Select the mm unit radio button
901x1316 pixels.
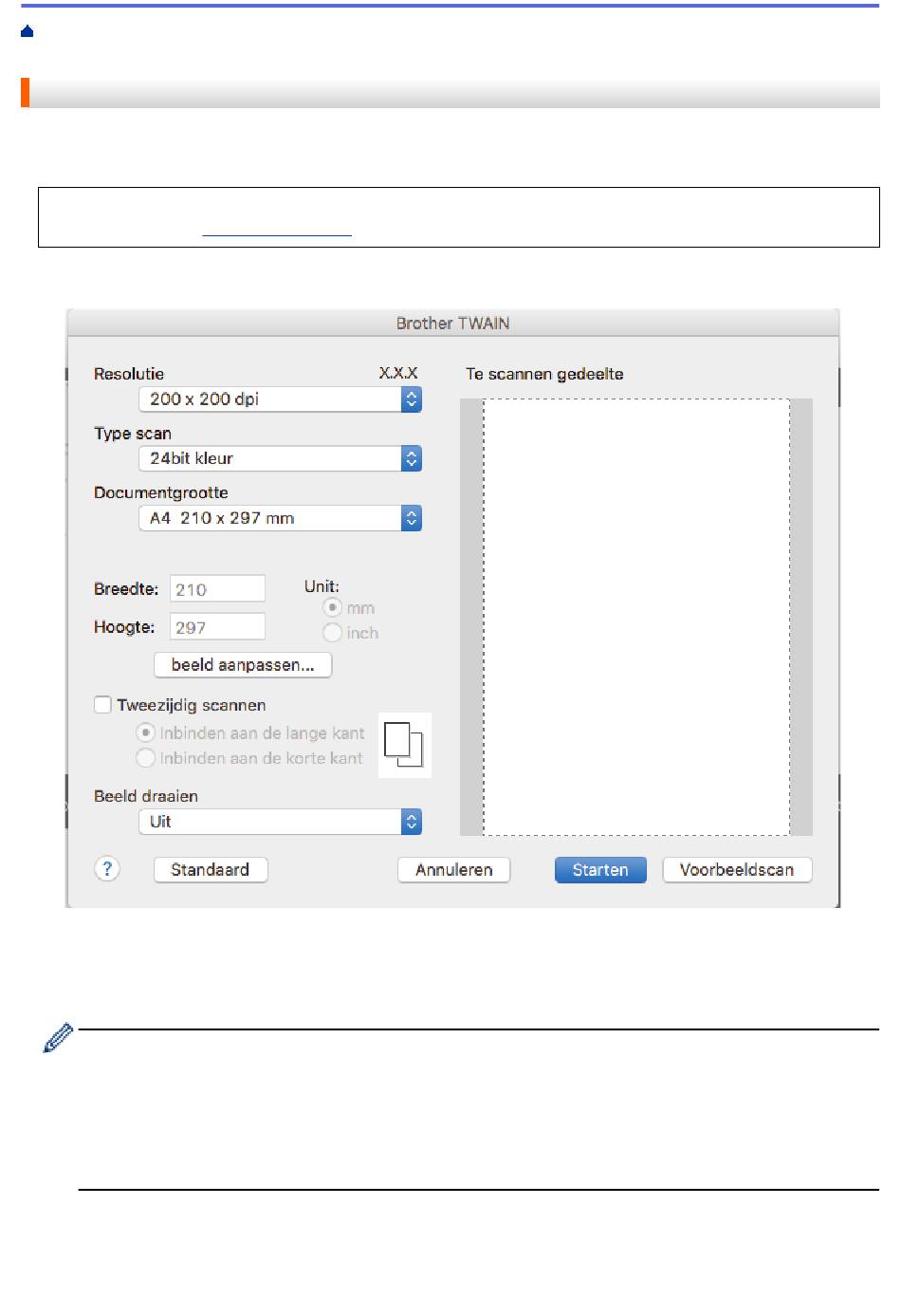(x=332, y=608)
